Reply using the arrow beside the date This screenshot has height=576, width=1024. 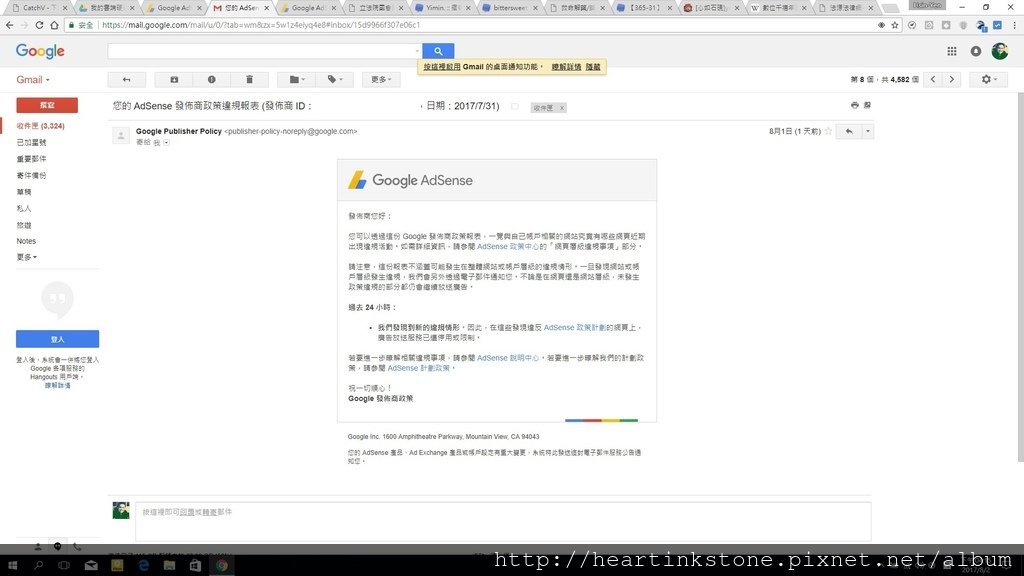click(849, 131)
